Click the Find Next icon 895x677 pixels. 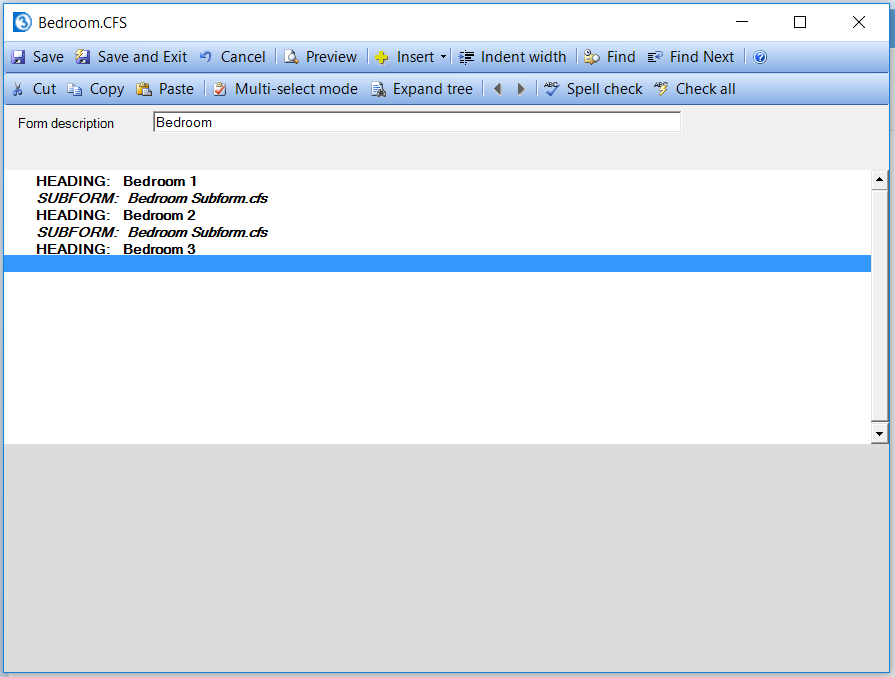[655, 57]
